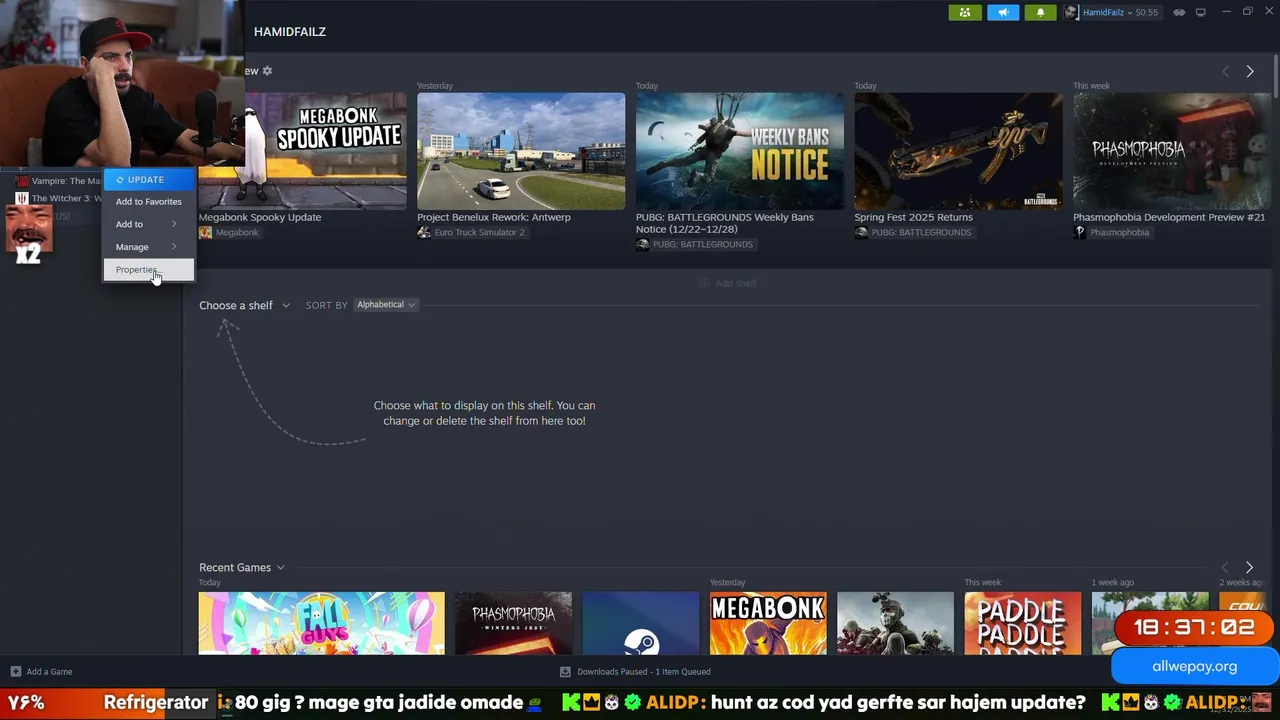The height and width of the screenshot is (720, 1280).
Task: Click the $0.55 wallet balance
Action: 1146,12
